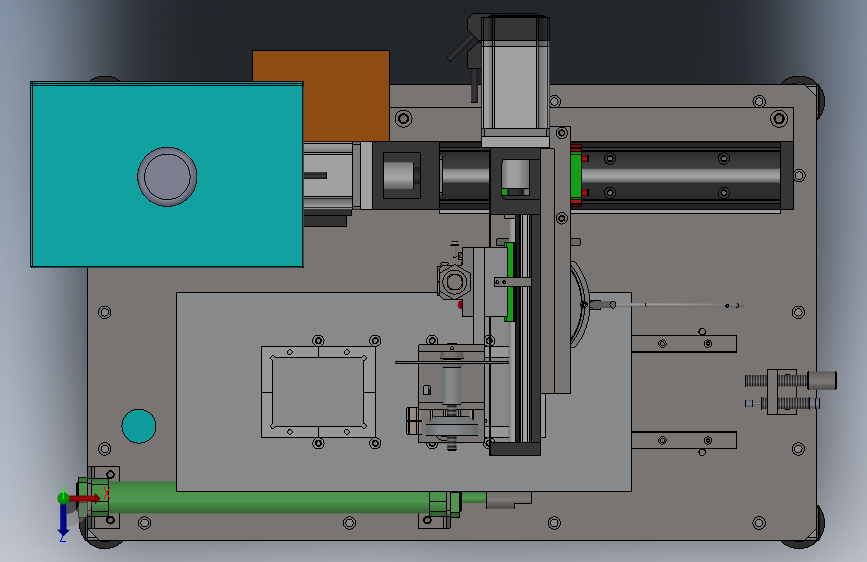Click the blue Z axis arrow of triad
Image resolution: width=867 pixels, height=562 pixels.
click(64, 520)
